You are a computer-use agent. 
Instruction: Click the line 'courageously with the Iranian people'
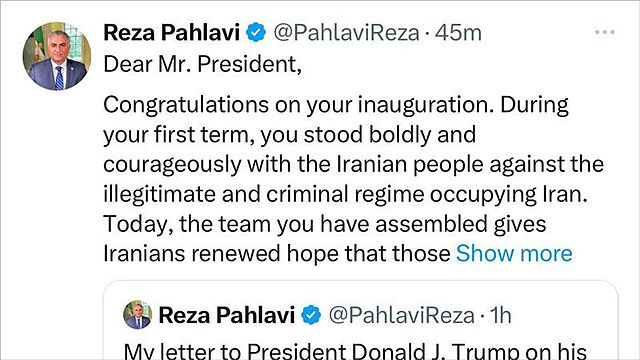tap(353, 164)
